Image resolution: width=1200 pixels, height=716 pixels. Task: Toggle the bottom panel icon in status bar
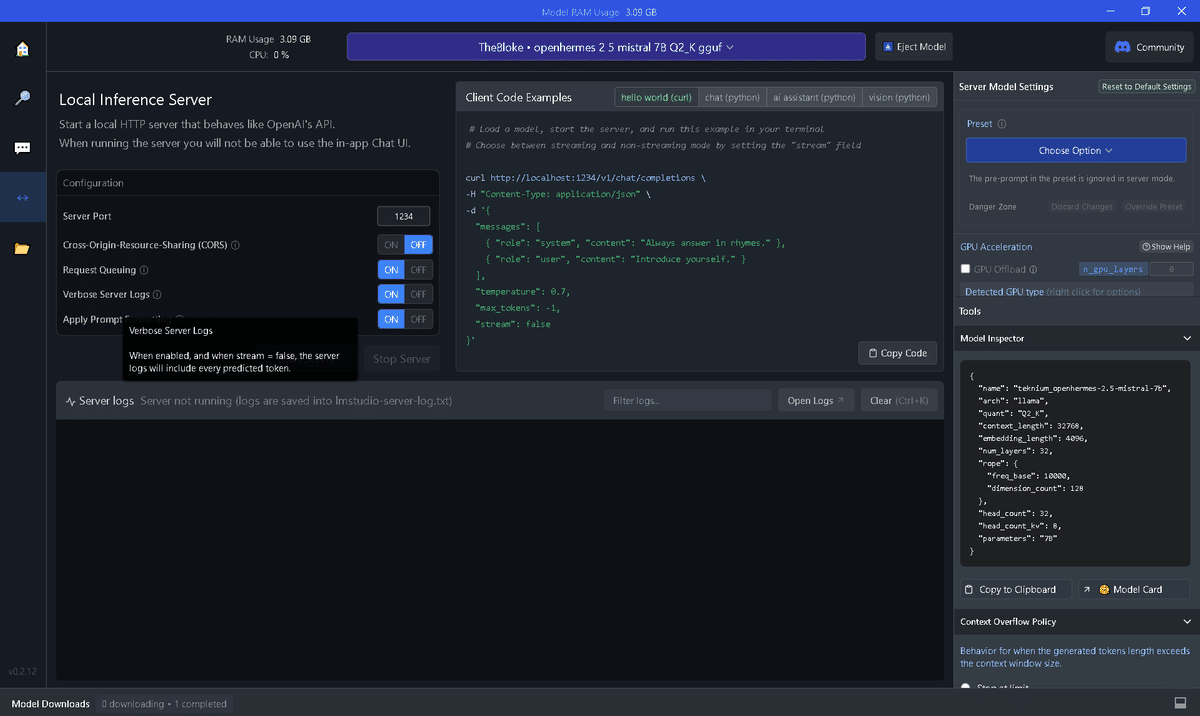click(x=1180, y=704)
